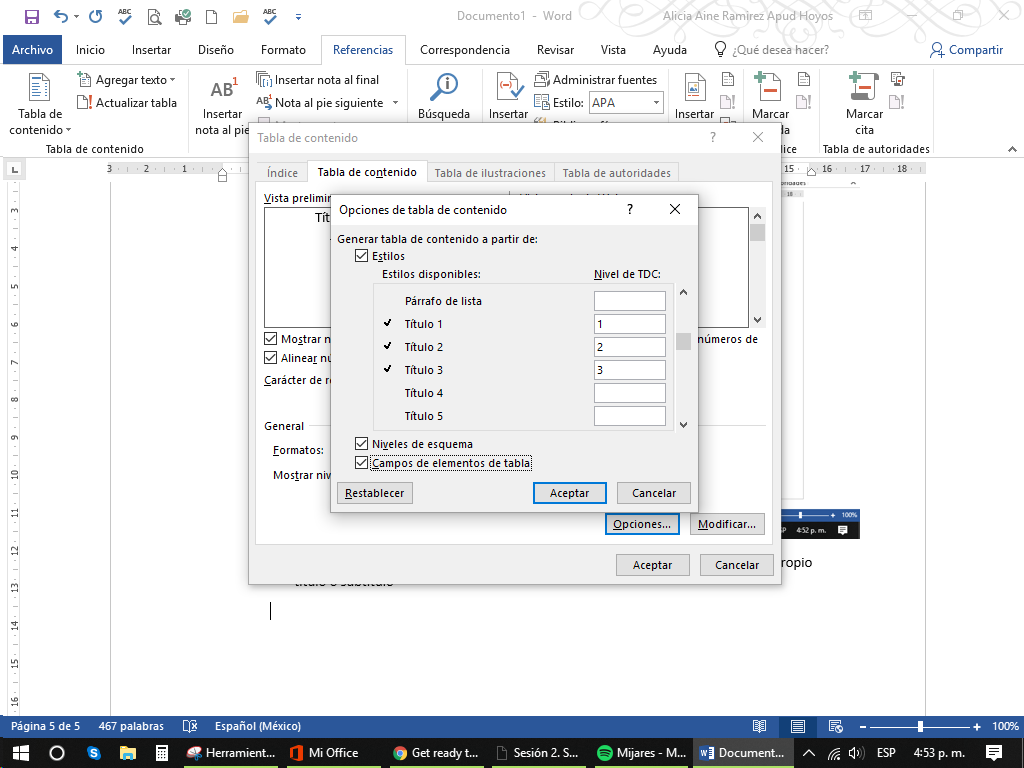Screen dimensions: 1024x768
Task: Click Nivel de TDC field for Párrafo de lista
Action: 630,301
